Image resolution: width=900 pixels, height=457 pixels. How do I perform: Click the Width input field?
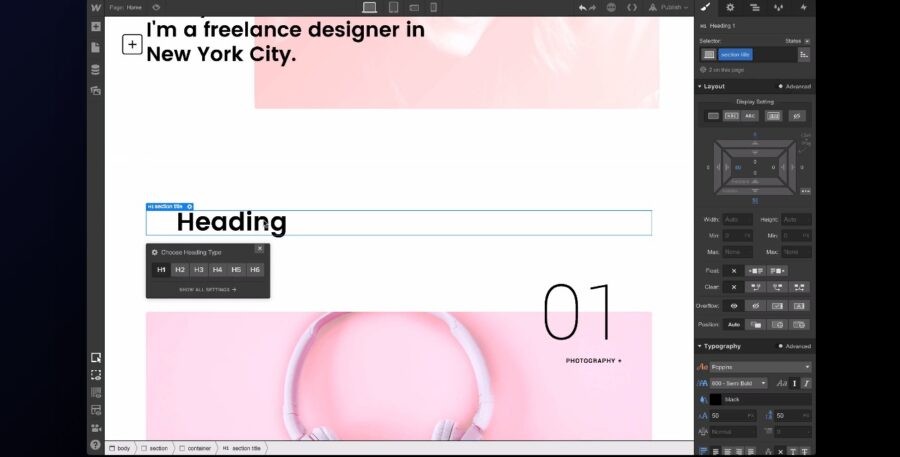[738, 219]
